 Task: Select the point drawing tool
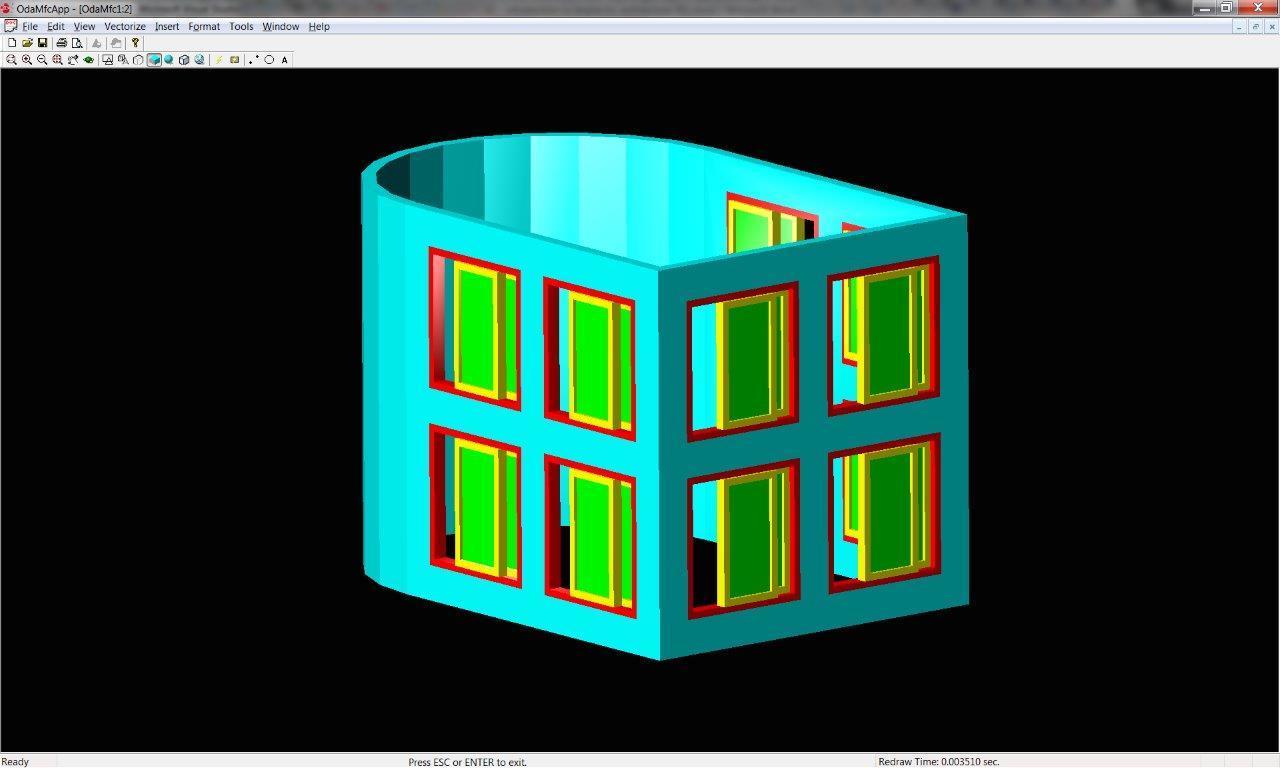pos(250,59)
